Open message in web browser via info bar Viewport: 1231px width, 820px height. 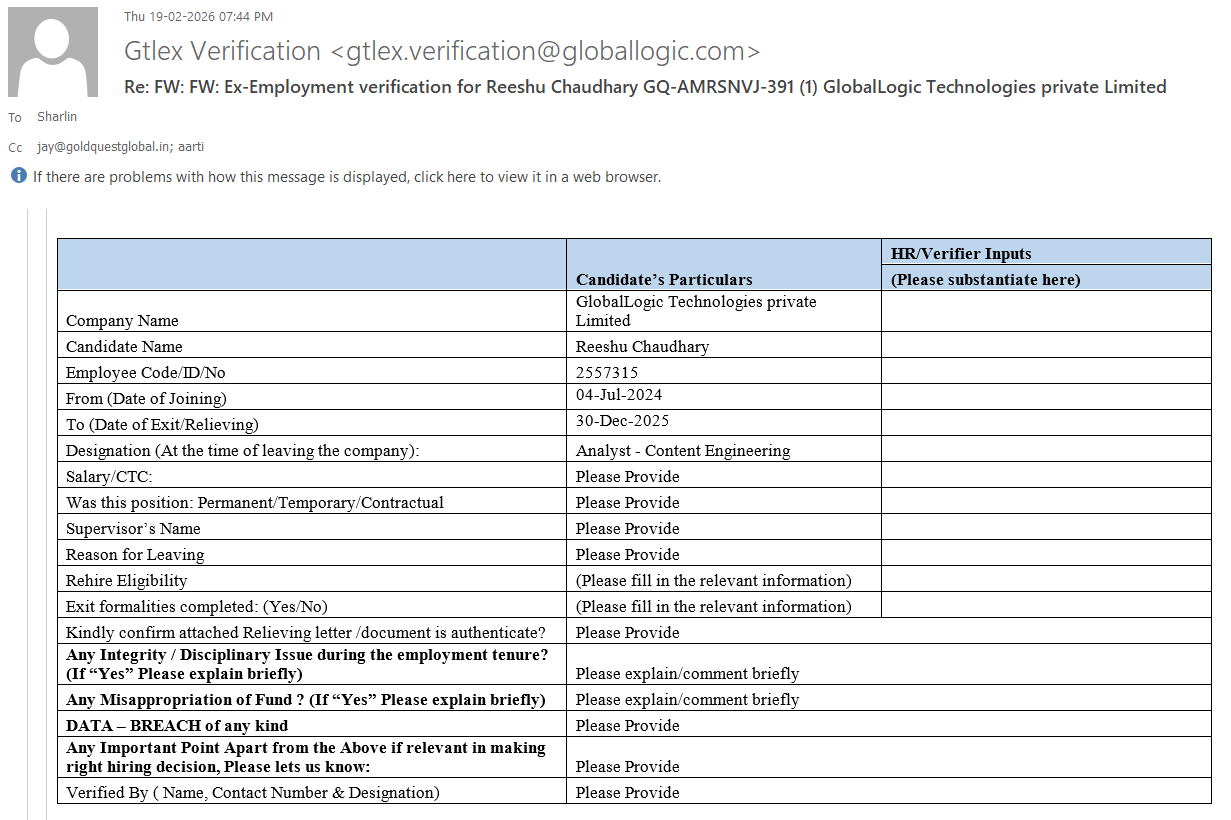[x=346, y=177]
